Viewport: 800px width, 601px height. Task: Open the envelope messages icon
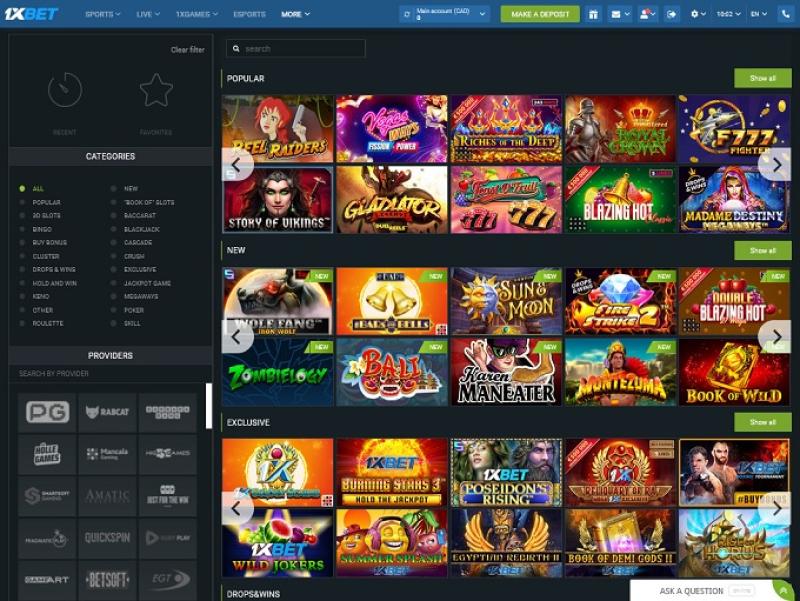(x=616, y=14)
